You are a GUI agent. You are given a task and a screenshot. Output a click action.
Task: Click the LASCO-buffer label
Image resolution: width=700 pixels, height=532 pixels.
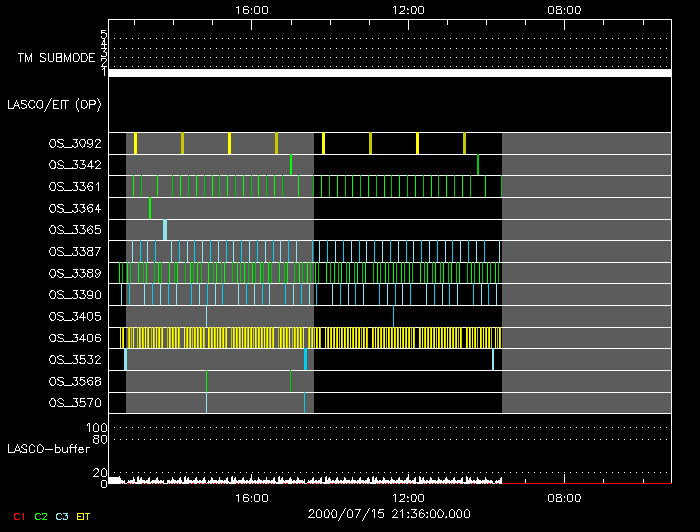point(48,449)
